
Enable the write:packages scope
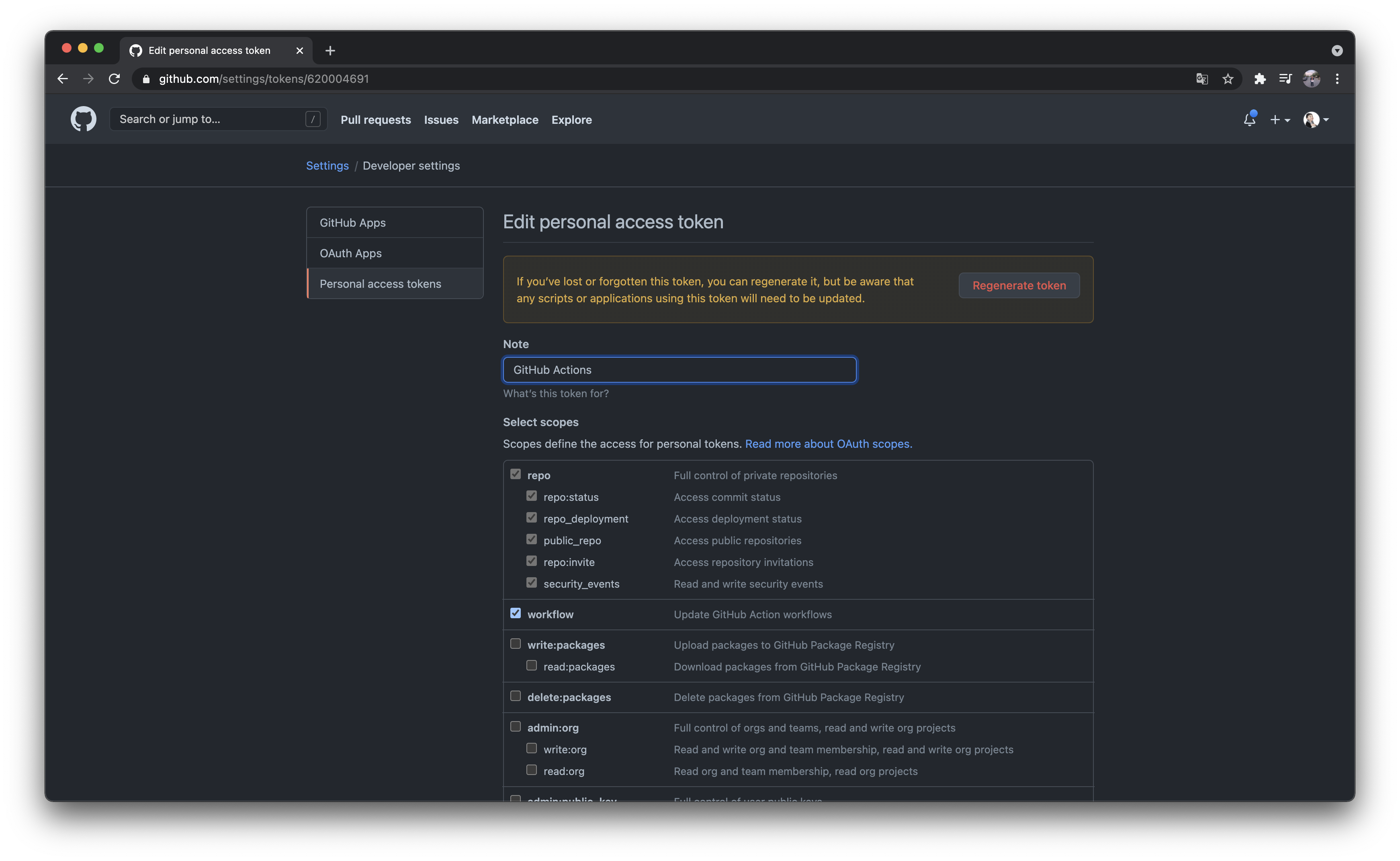(x=516, y=644)
